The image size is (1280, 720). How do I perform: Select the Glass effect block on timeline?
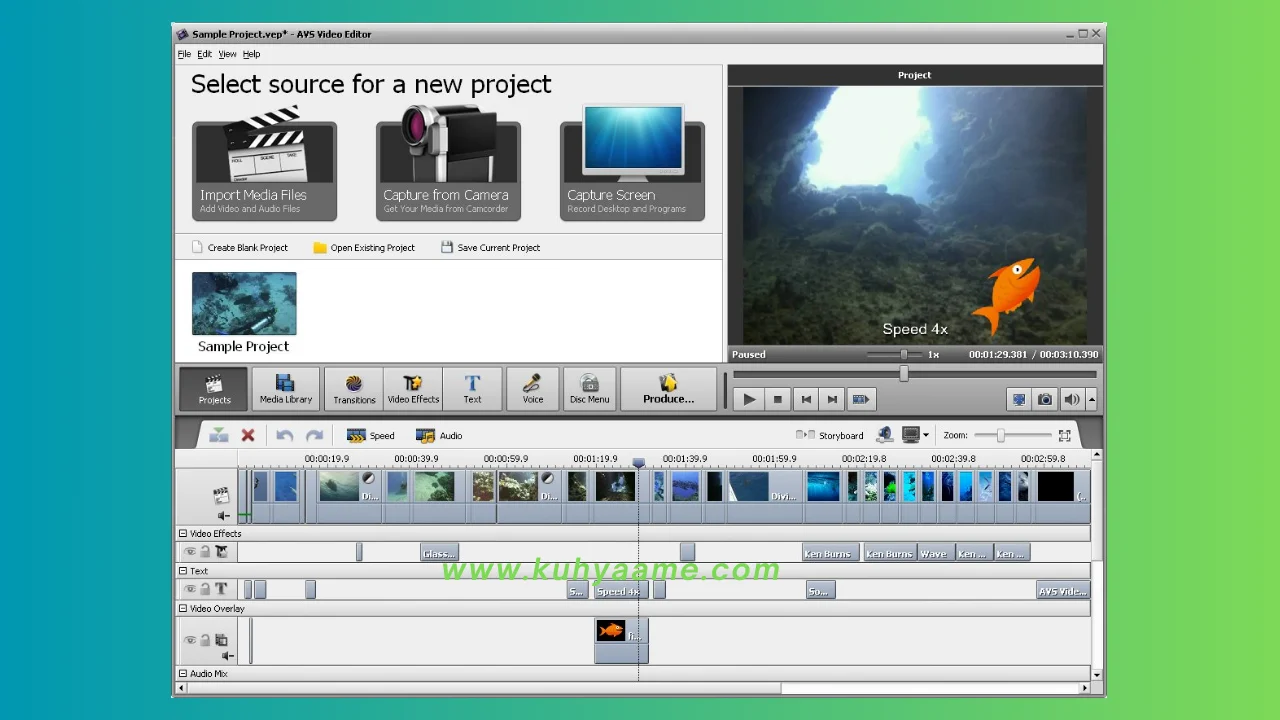[439, 553]
